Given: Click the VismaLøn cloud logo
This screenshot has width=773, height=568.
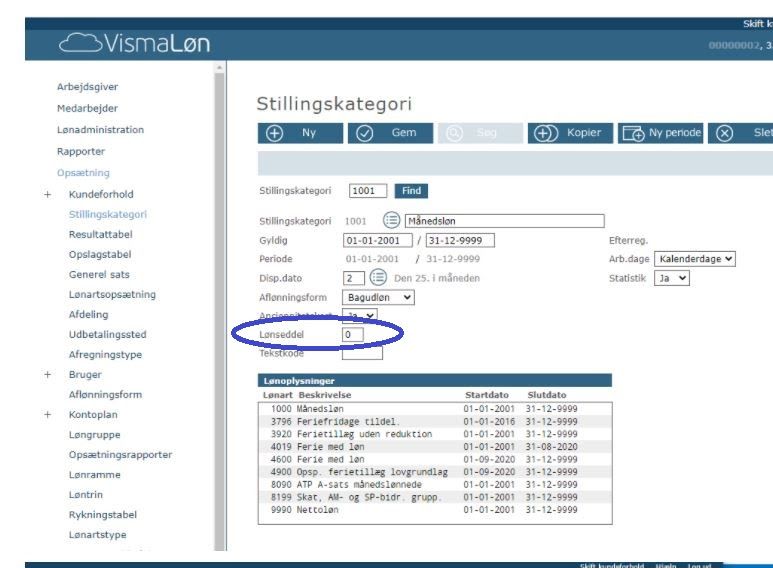Looking at the screenshot, I should click(x=135, y=43).
